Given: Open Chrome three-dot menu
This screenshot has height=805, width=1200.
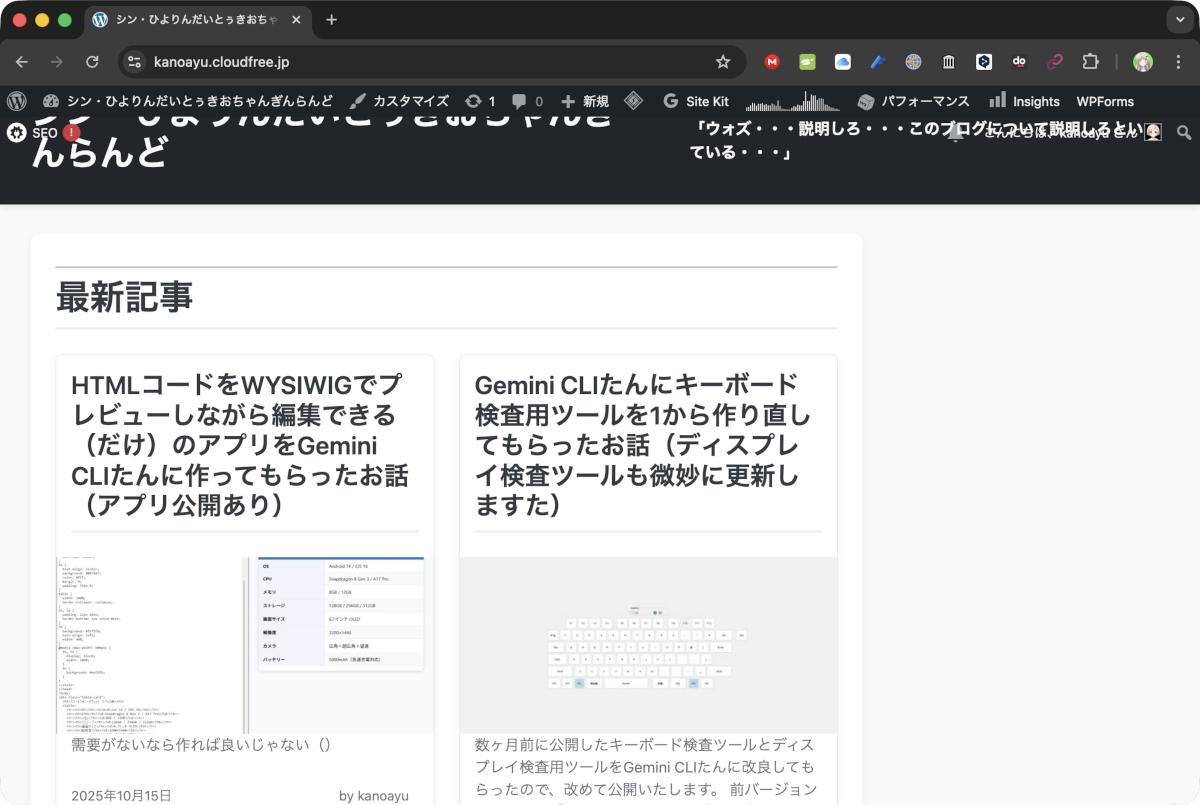Looking at the screenshot, I should [1176, 62].
